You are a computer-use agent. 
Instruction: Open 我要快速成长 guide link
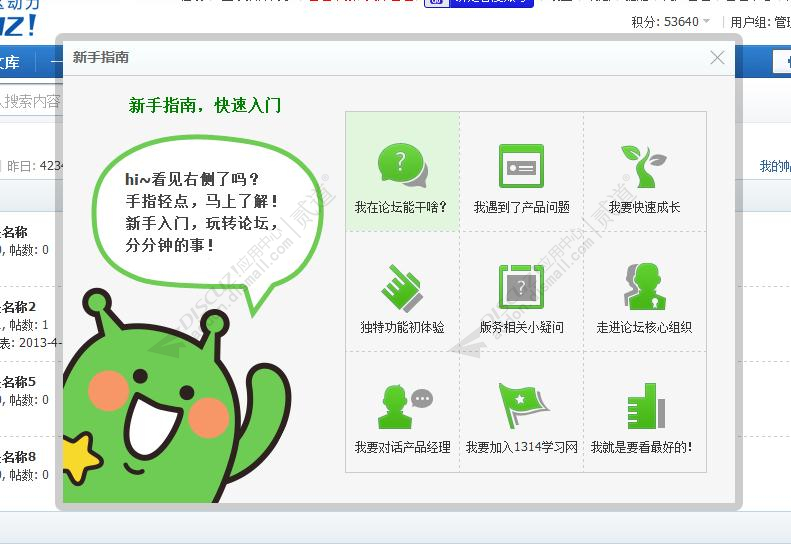coord(644,207)
